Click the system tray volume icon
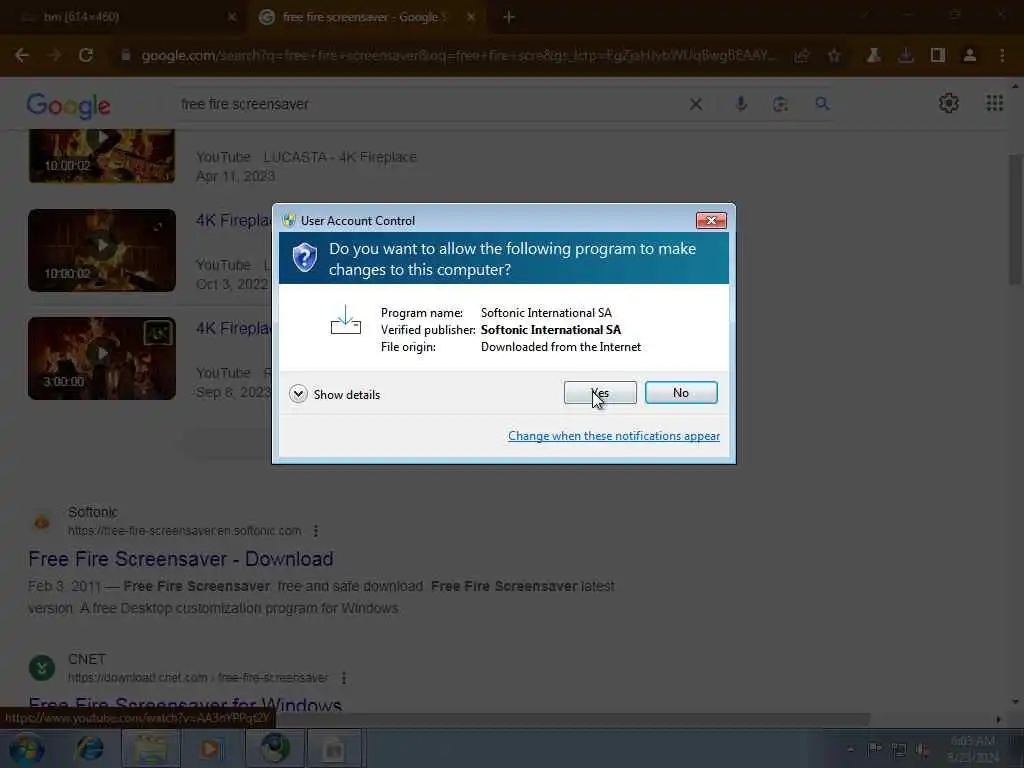This screenshot has width=1024, height=768. (x=921, y=750)
